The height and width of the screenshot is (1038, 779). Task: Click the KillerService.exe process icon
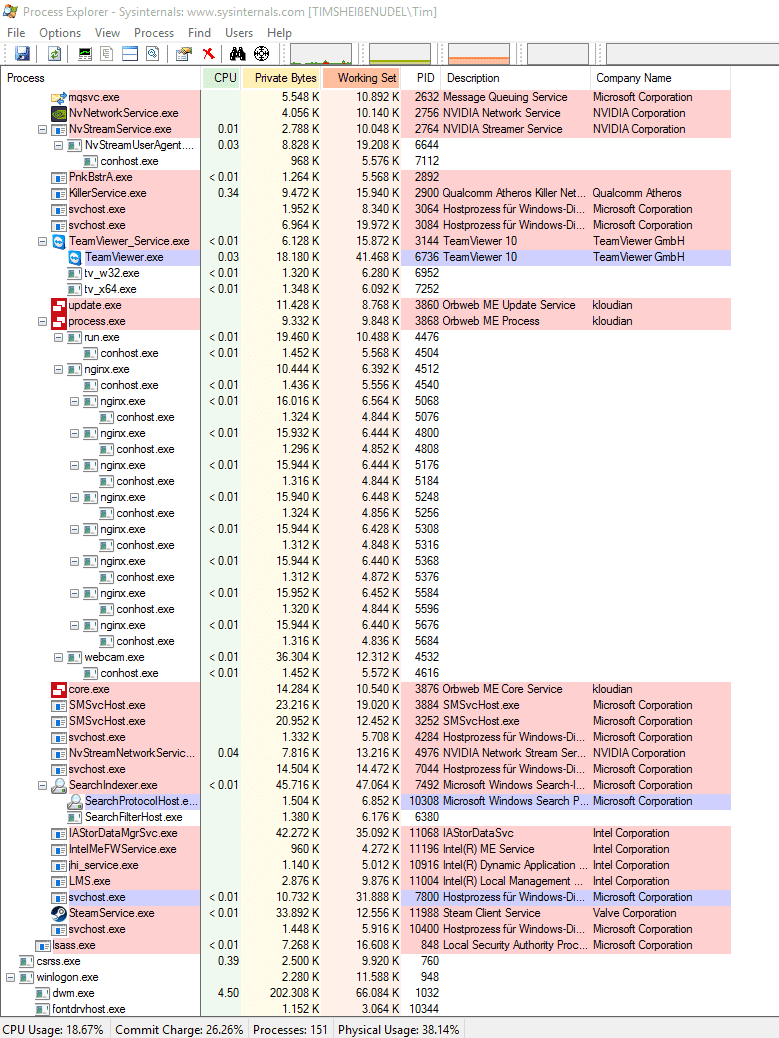click(x=58, y=193)
